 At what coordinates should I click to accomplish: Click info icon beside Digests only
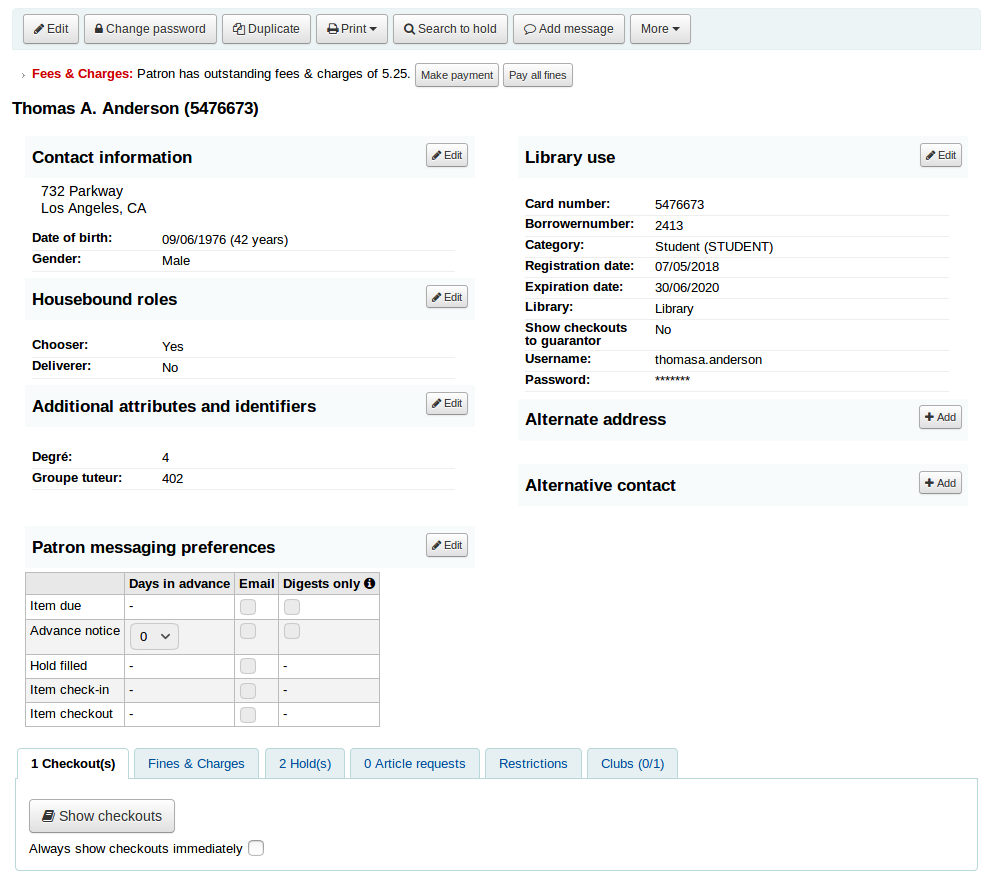tap(369, 583)
